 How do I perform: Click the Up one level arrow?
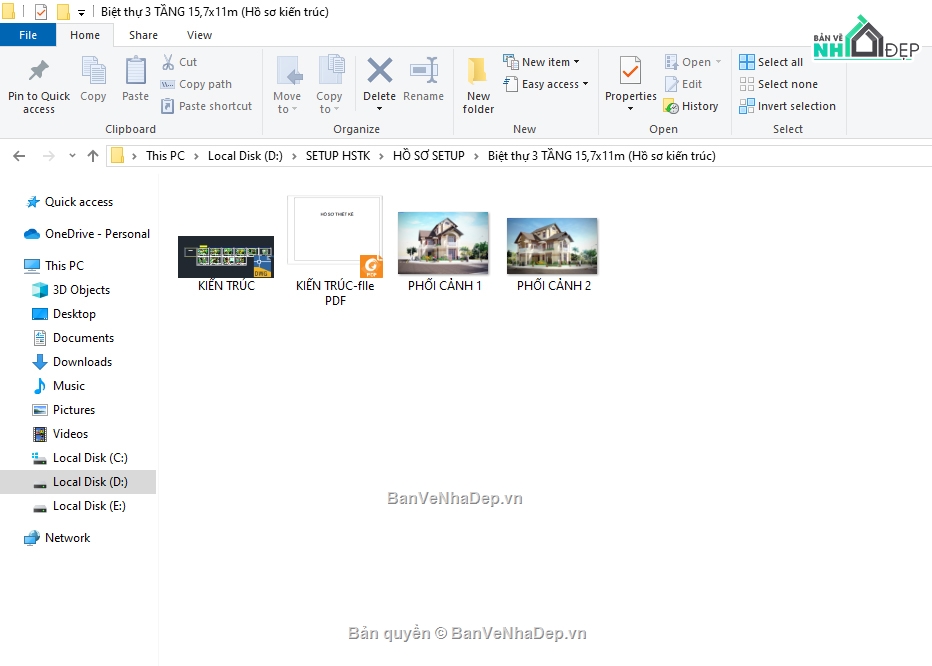93,156
